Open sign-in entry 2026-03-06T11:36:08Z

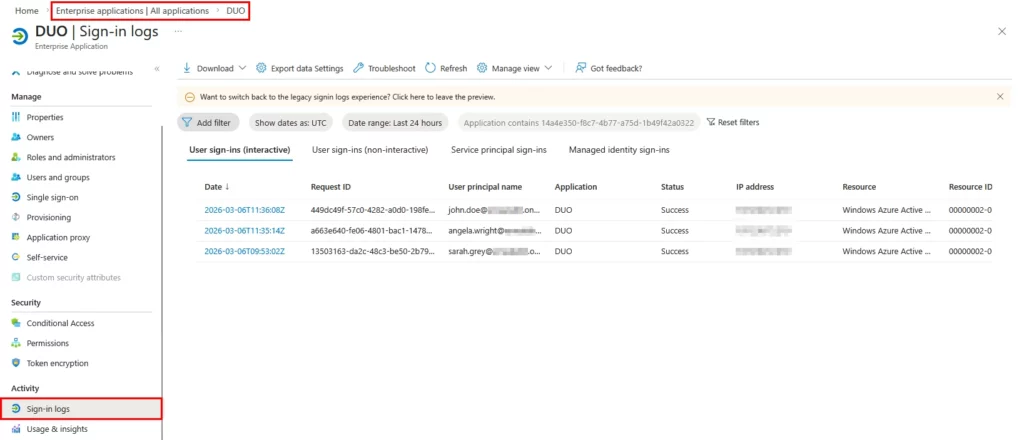(x=245, y=210)
